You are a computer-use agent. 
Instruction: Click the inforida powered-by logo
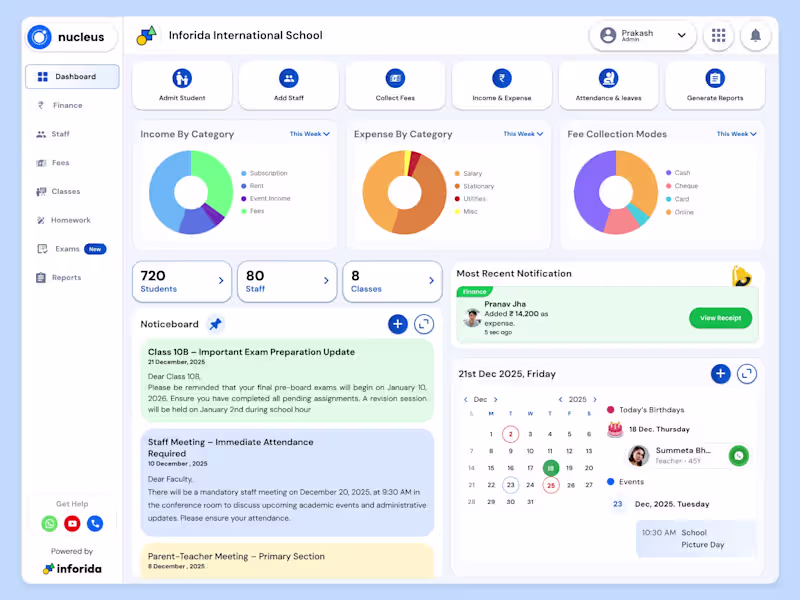72,568
